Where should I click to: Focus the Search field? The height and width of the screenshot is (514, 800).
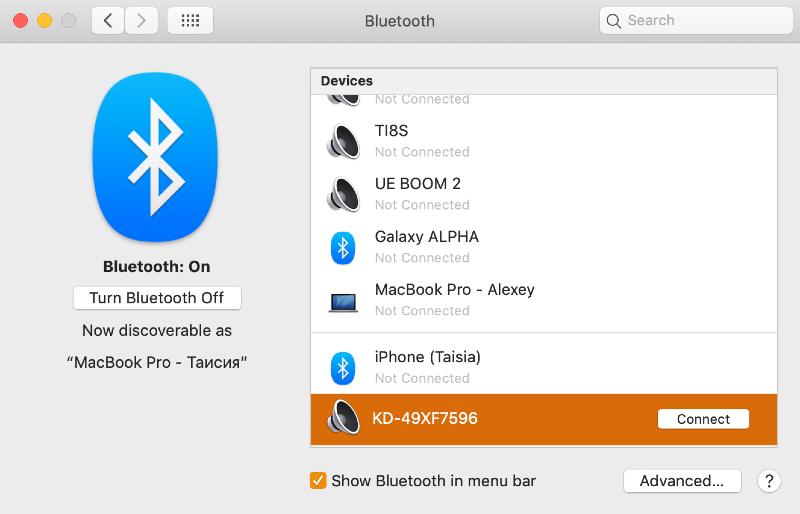696,20
